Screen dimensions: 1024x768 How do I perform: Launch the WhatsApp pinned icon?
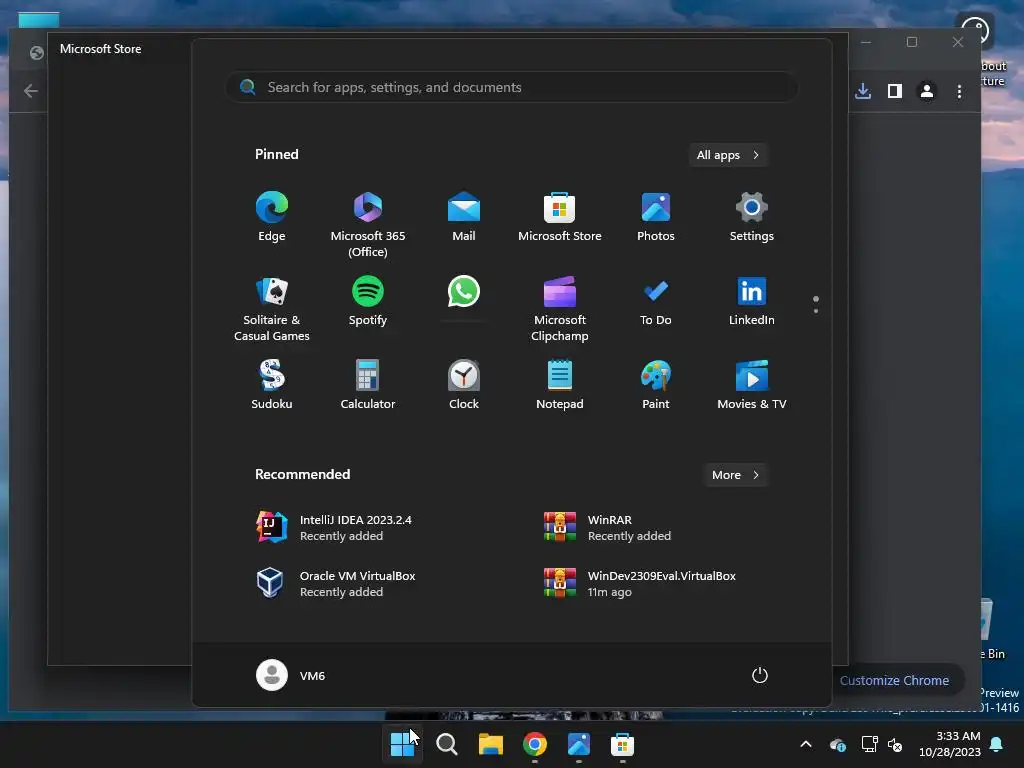(464, 292)
